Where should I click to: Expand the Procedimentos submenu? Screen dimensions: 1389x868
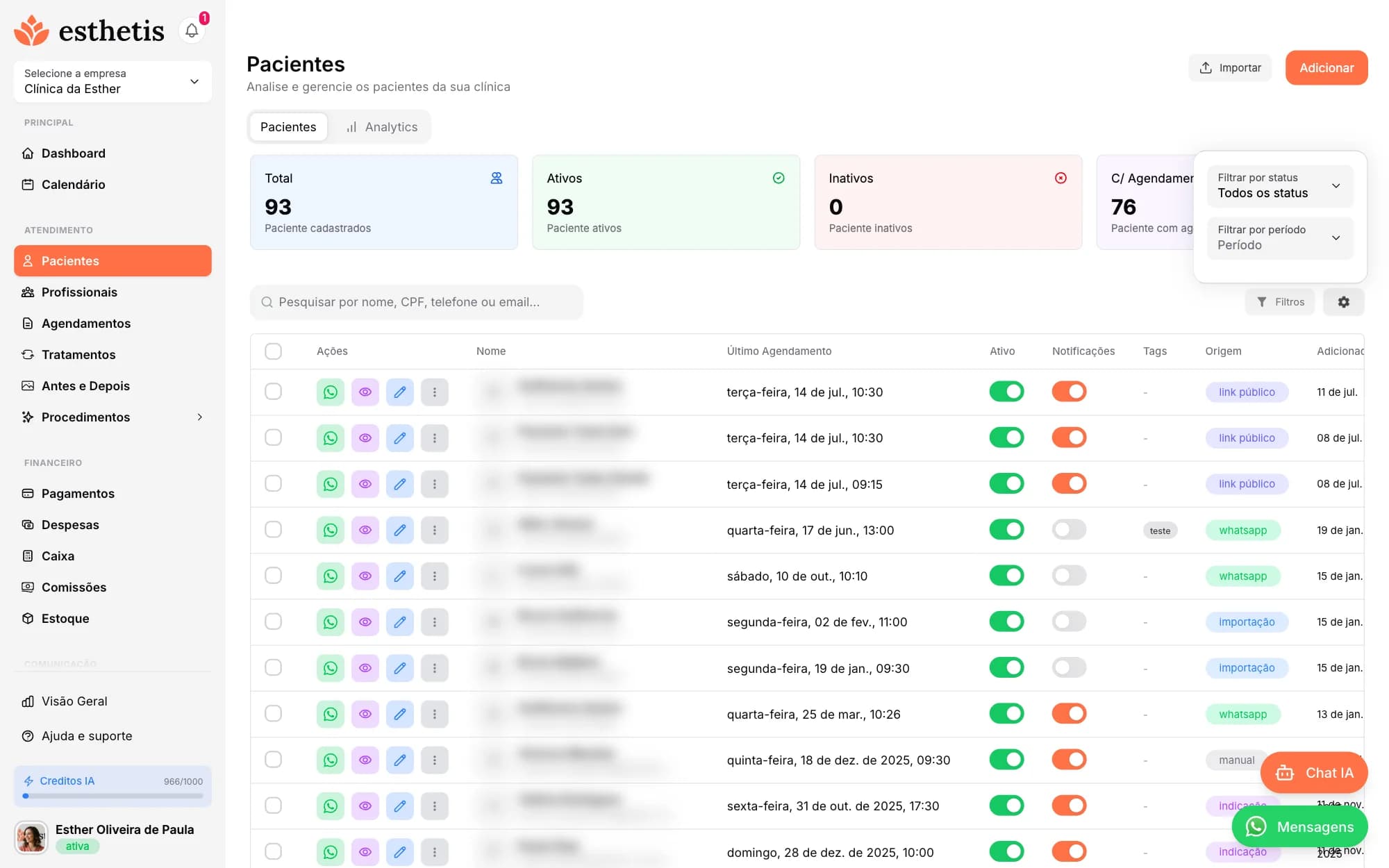point(113,417)
